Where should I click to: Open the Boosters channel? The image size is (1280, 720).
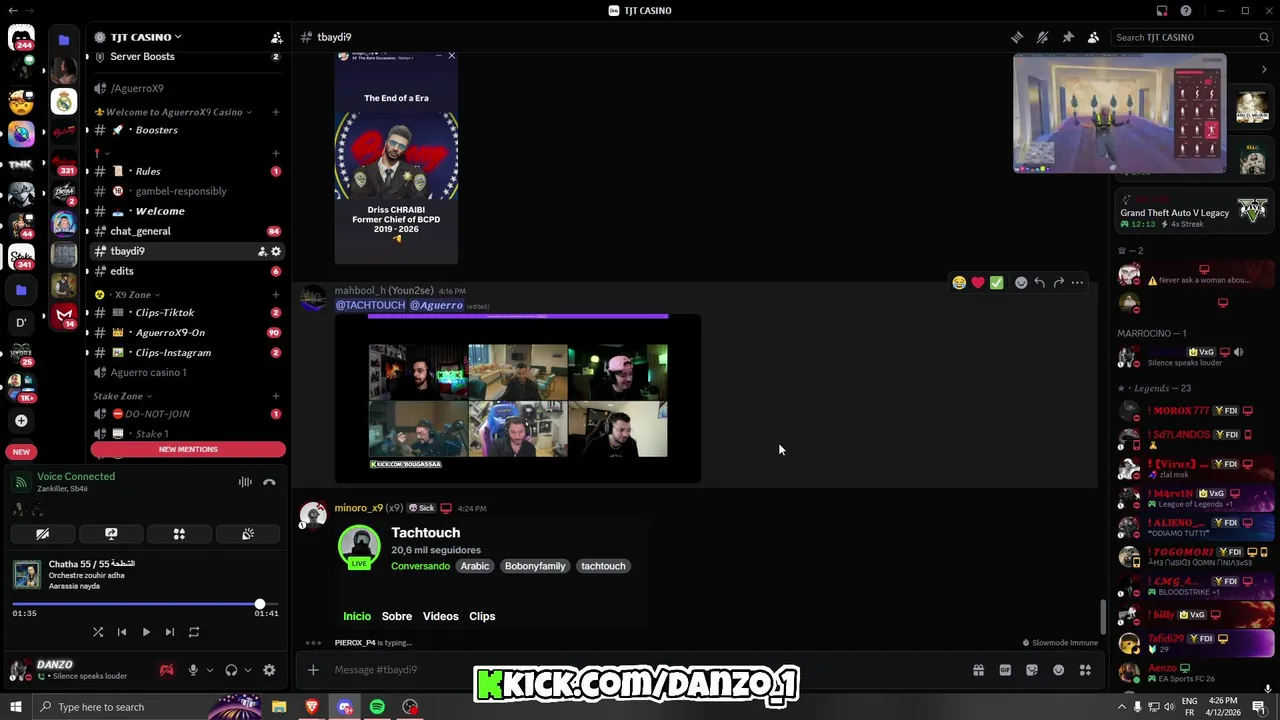(188, 130)
